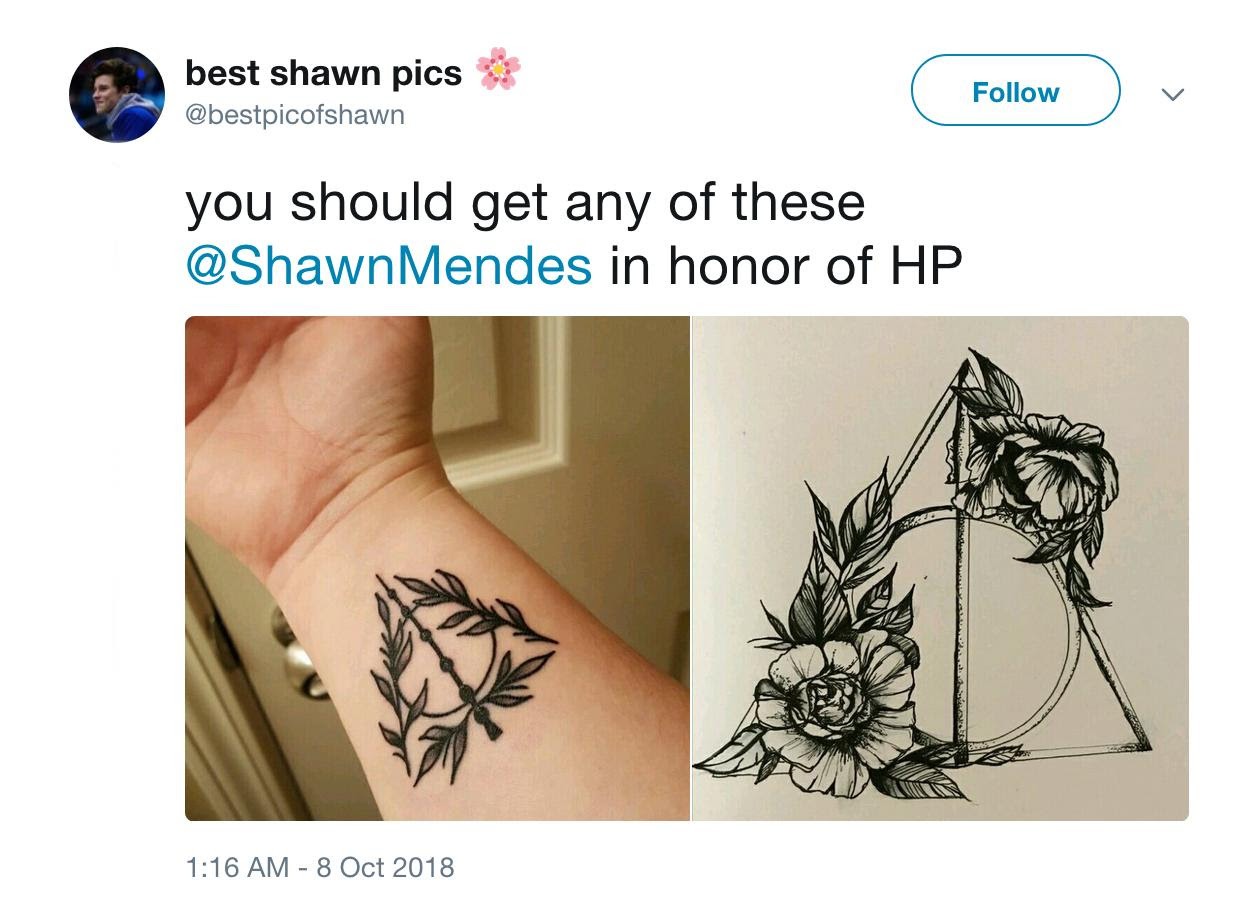Open the best shawn pics profile avatar
The width and height of the screenshot is (1248, 910).
tap(116, 94)
